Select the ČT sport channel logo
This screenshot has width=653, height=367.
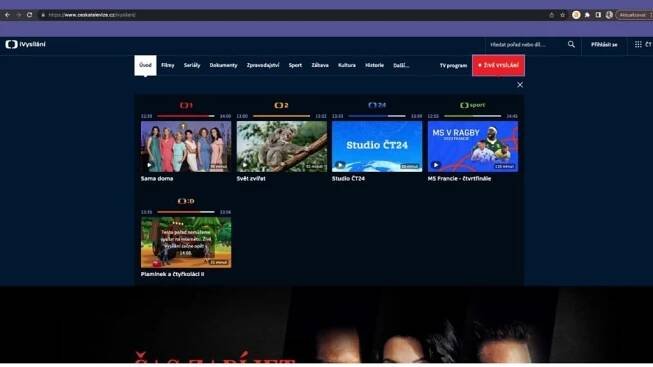click(x=473, y=105)
